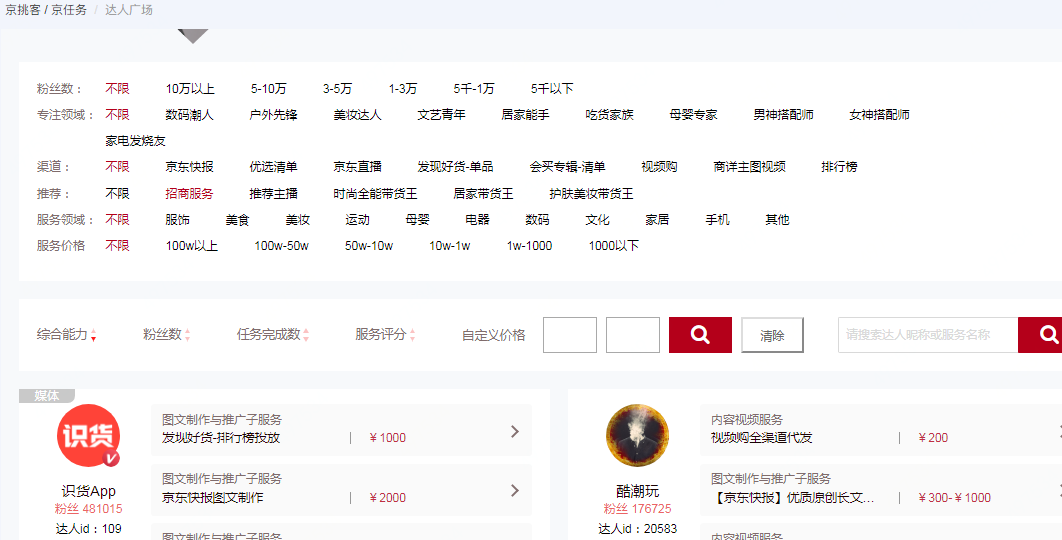The height and width of the screenshot is (540, 1062).
Task: Select 5千以下 fans filter
Action: click(x=552, y=89)
